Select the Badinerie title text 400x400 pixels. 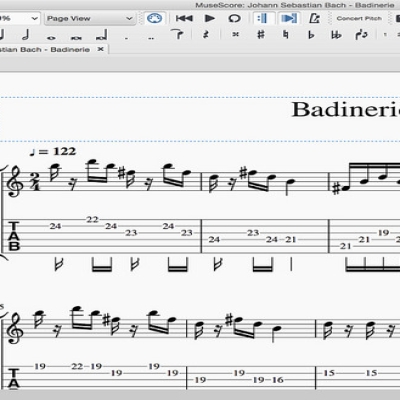pos(346,109)
